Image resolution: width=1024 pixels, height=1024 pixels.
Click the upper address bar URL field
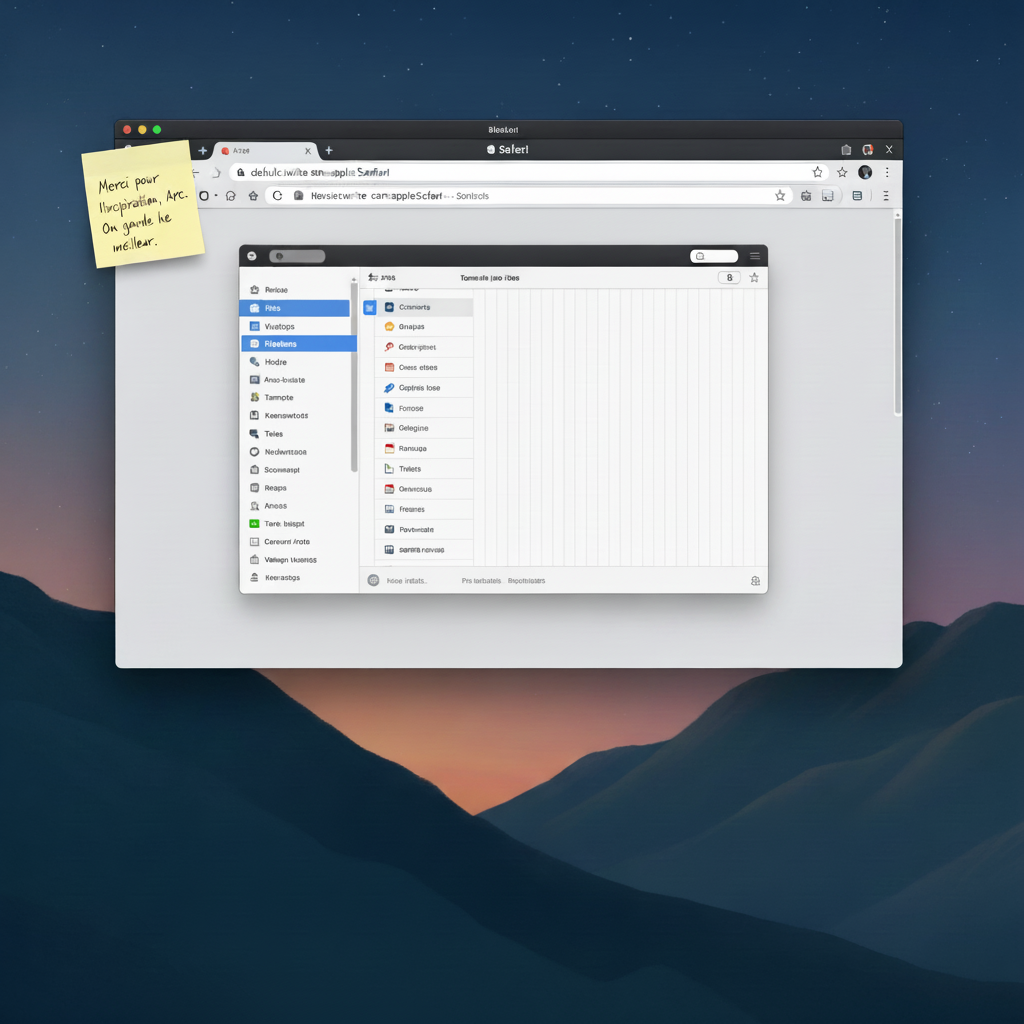(x=520, y=172)
